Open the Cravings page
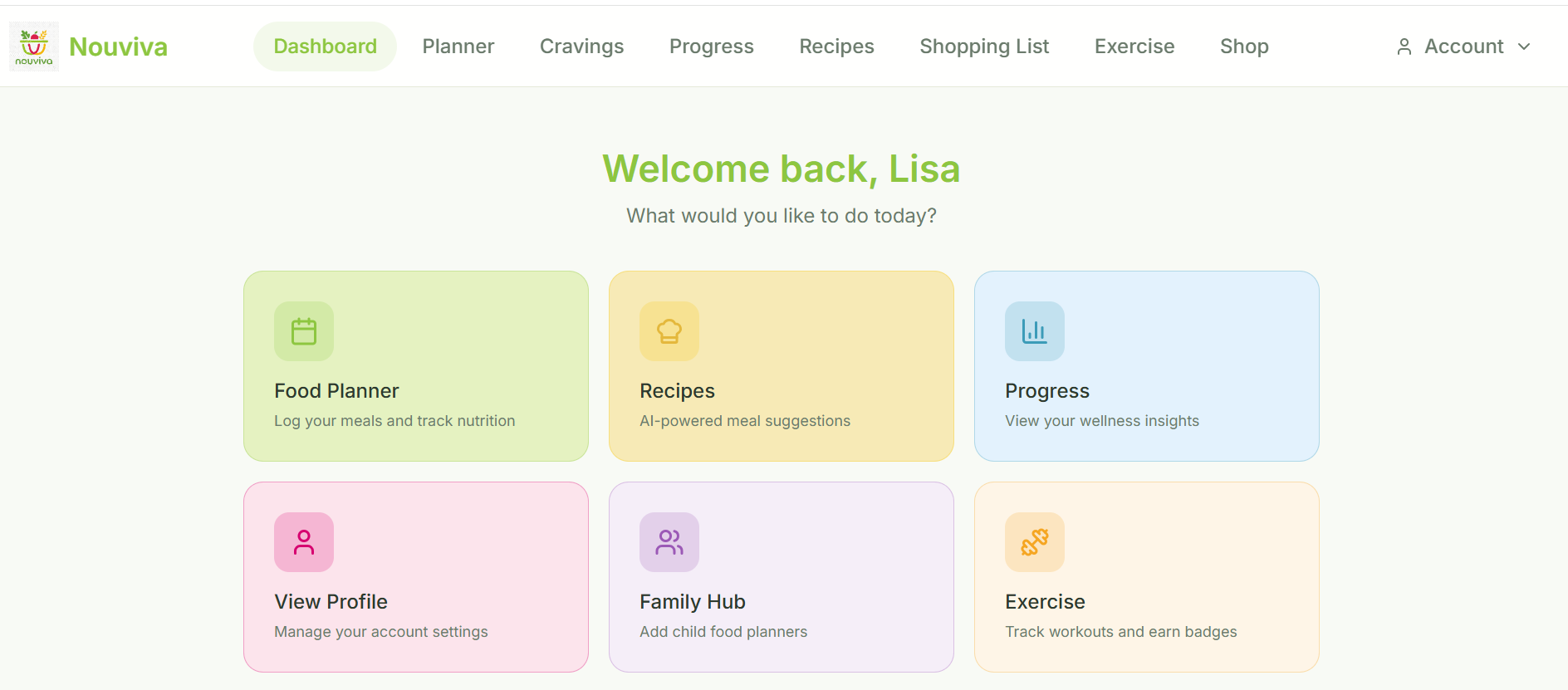The image size is (1568, 690). 581,46
